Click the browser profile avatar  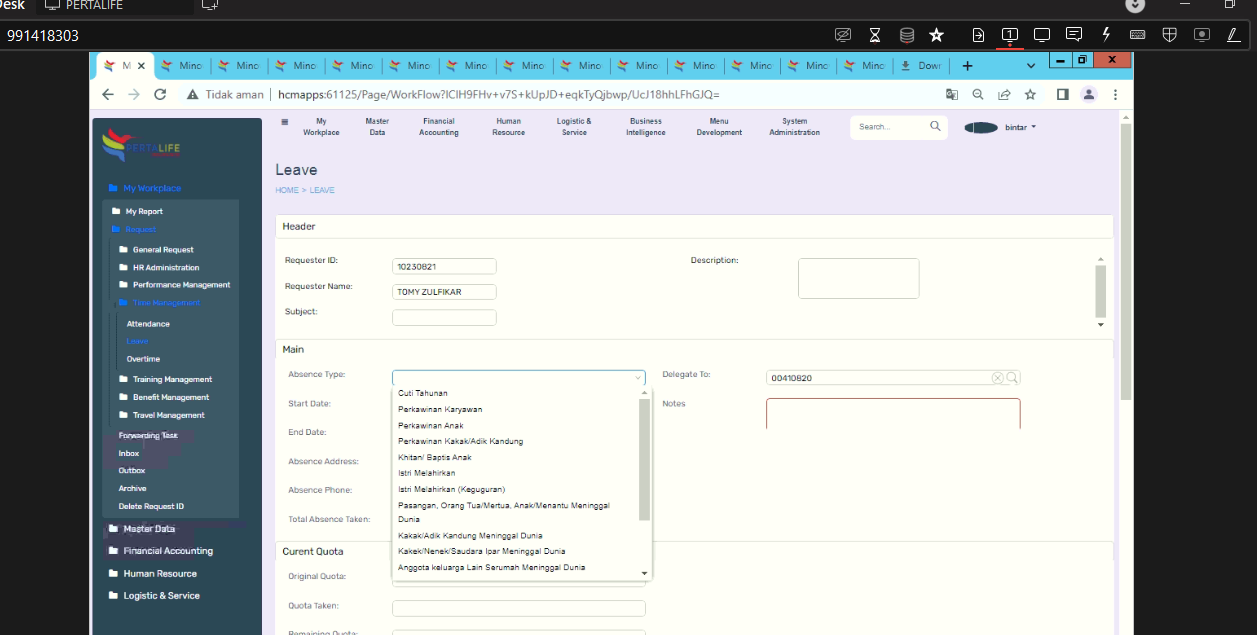[1089, 94]
